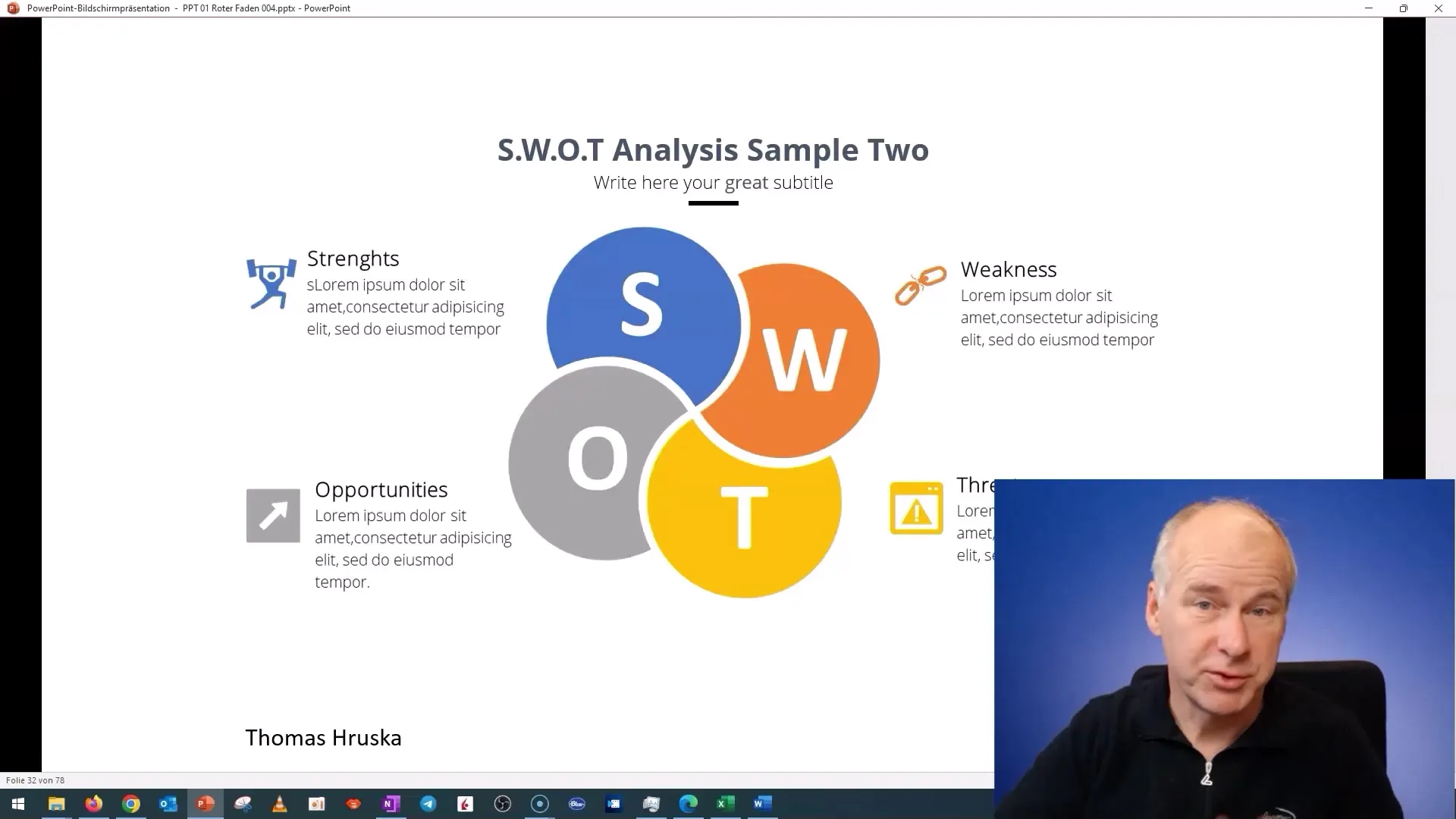Click the Strengths lorem ipsum text
This screenshot has width=1456, height=819.
tap(405, 307)
